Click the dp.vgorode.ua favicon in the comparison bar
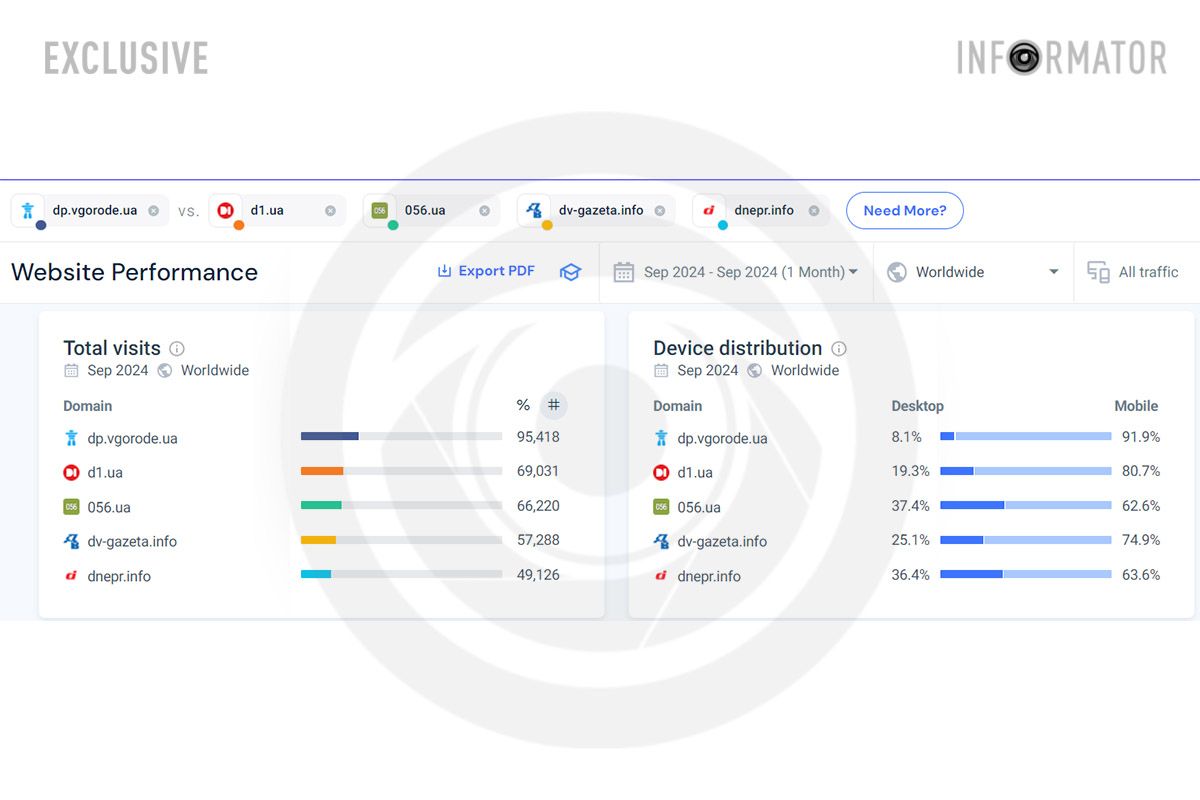1200x800 pixels. (27, 210)
